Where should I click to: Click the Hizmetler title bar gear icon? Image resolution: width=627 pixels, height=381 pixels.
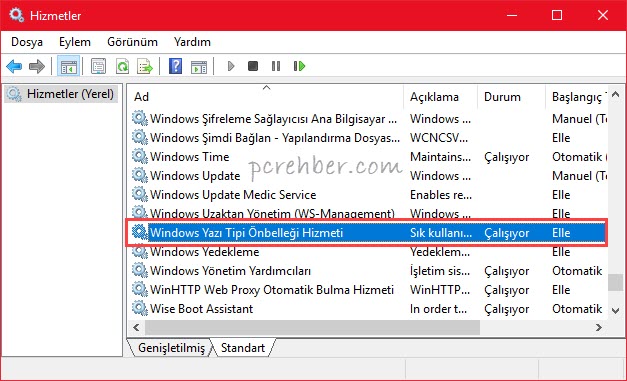(x=17, y=15)
